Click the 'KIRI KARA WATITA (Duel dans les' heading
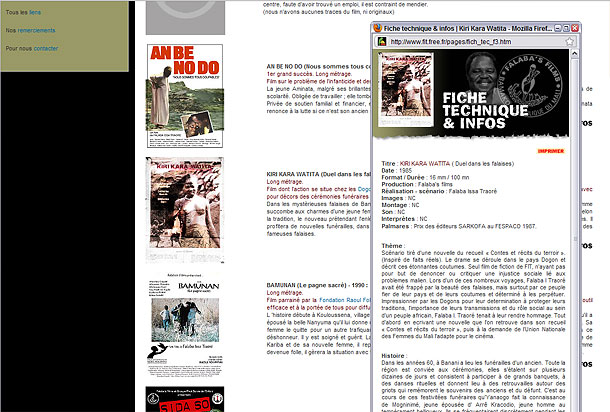Image resolution: width=610 pixels, height=412 pixels. [319, 174]
